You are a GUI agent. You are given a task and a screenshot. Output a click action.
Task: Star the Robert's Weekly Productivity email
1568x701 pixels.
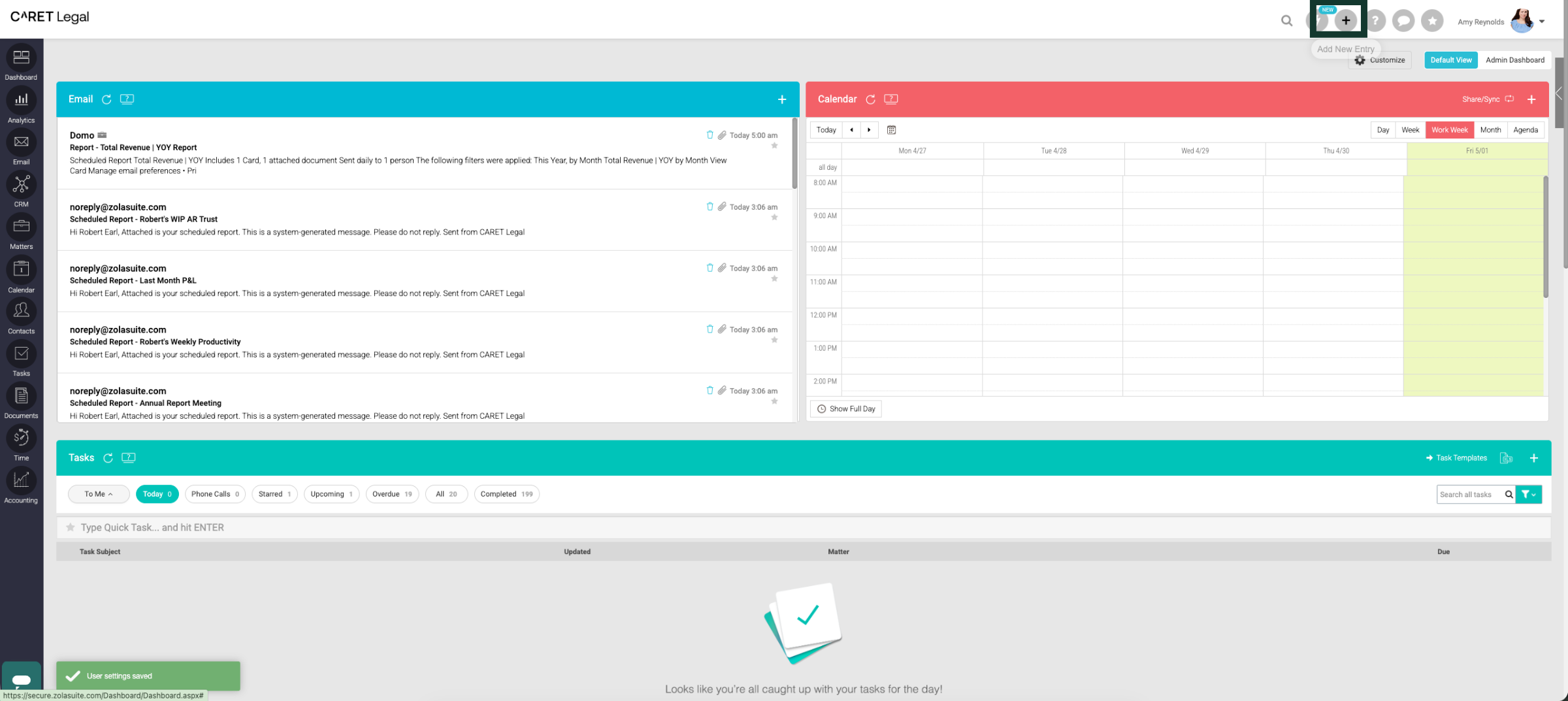pyautogui.click(x=774, y=340)
